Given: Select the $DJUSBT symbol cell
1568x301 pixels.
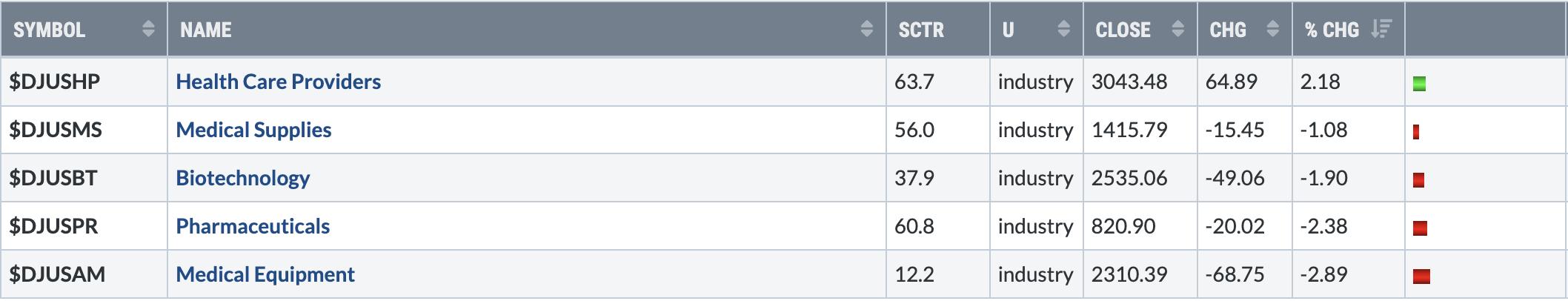Looking at the screenshot, I should (x=84, y=178).
